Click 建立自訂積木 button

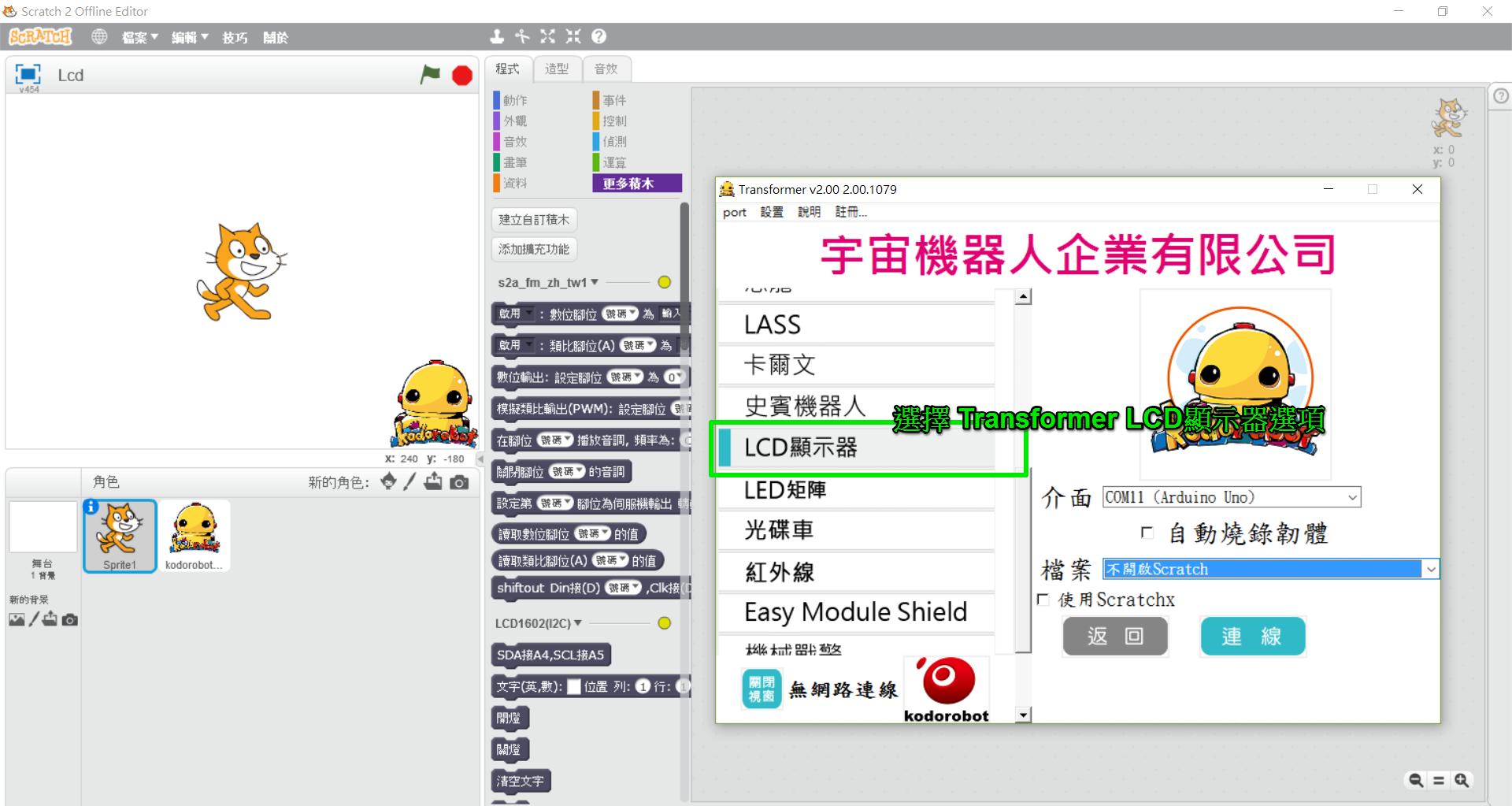(534, 220)
